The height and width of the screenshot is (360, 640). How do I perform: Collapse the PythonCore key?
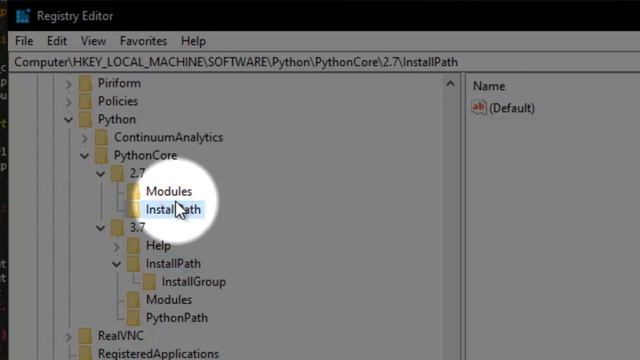click(84, 156)
